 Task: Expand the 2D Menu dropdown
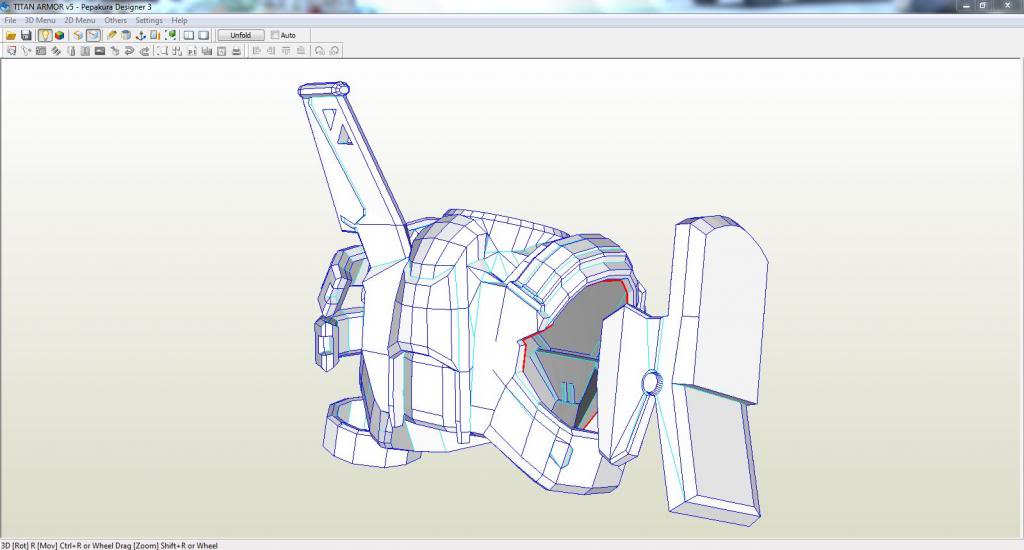coord(80,20)
